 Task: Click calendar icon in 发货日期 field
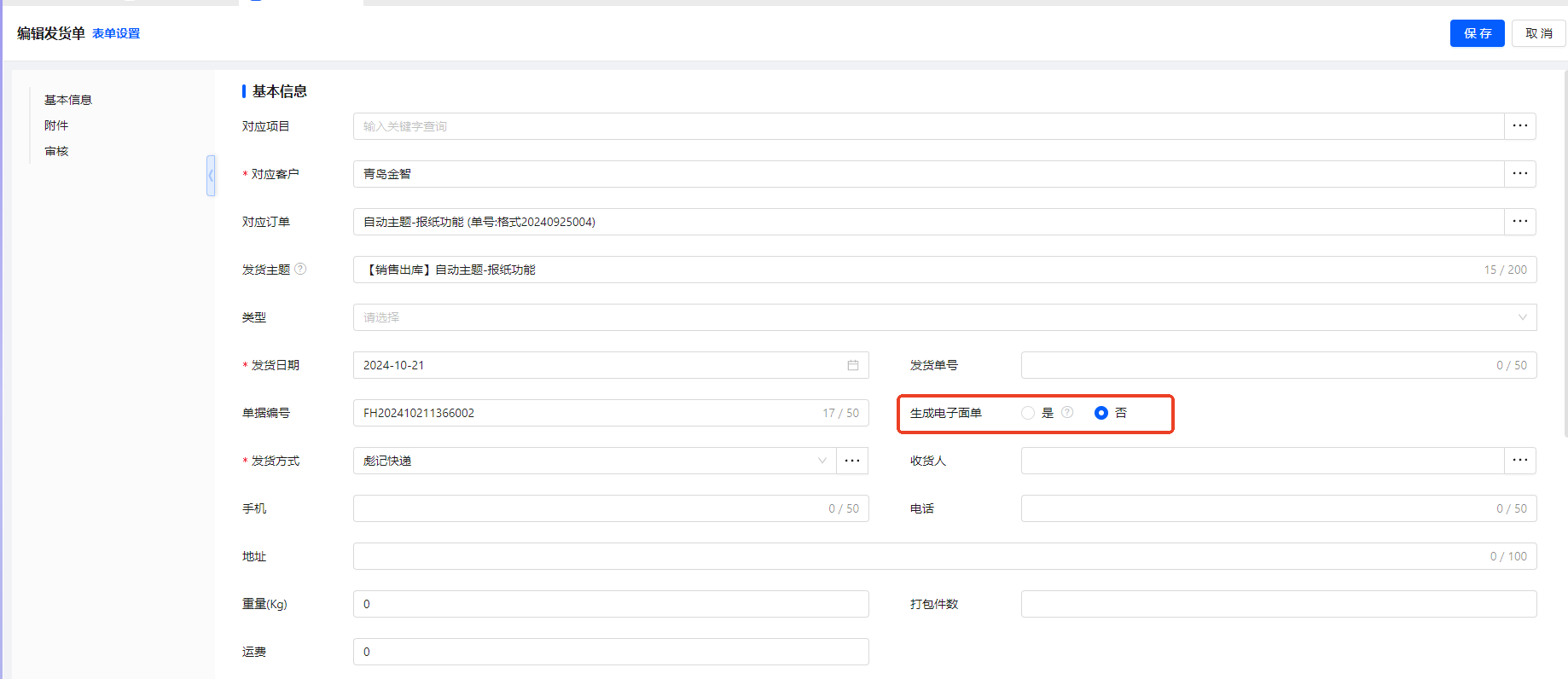tap(852, 365)
